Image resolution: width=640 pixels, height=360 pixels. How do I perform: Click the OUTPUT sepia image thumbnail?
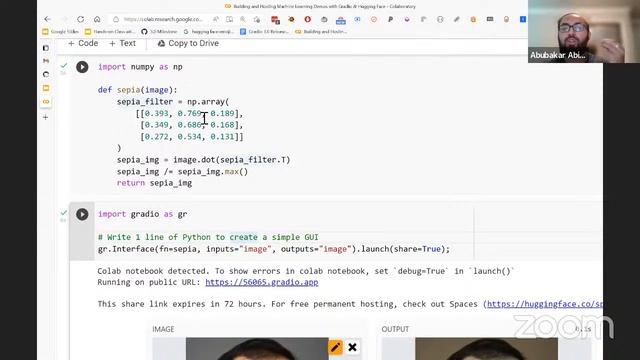(x=486, y=349)
